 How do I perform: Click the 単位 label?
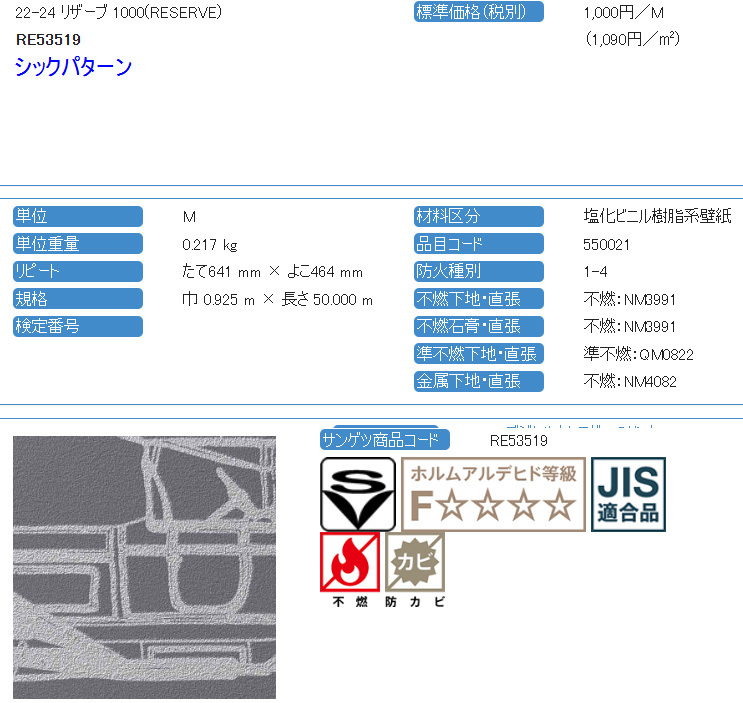click(78, 216)
